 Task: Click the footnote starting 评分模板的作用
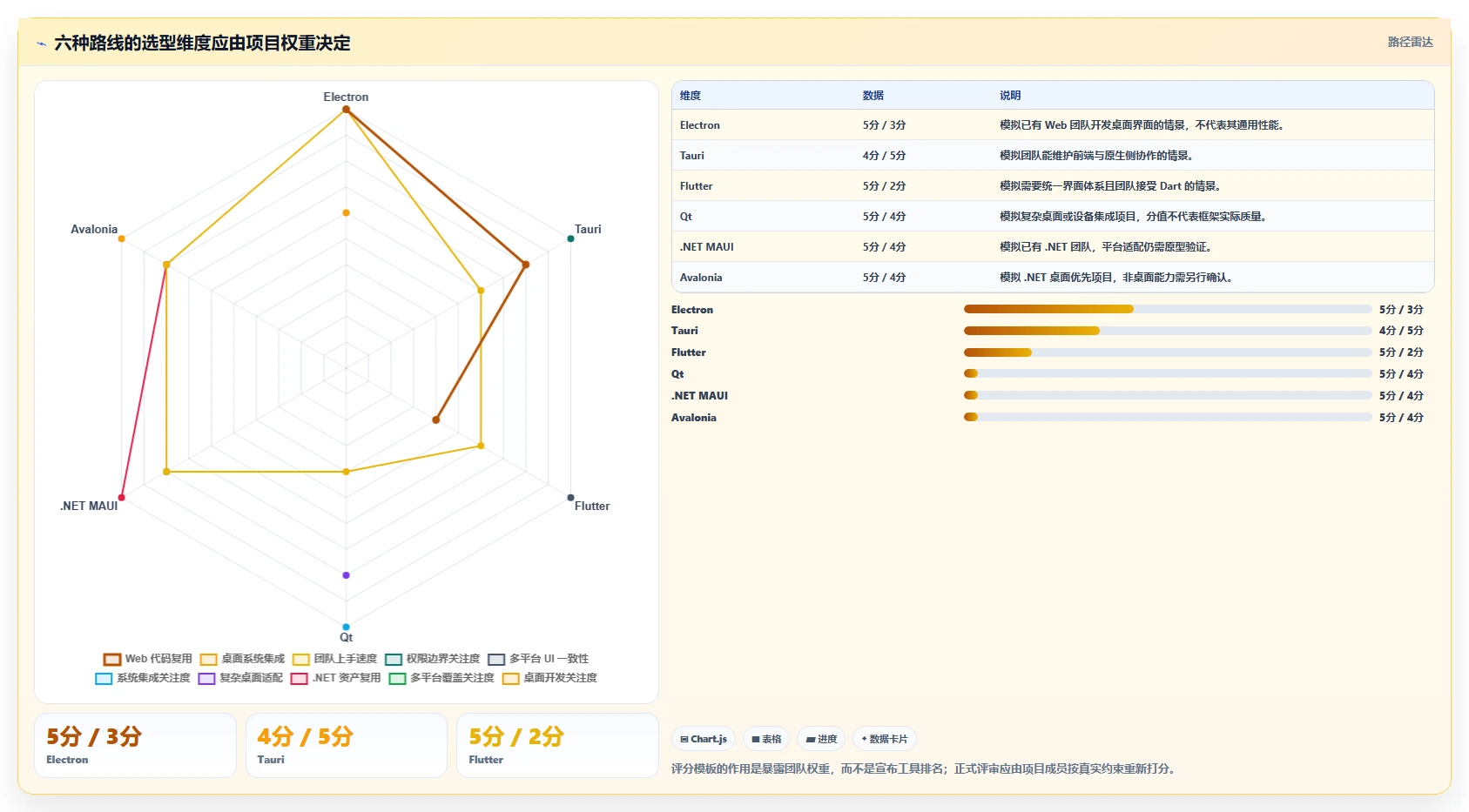click(x=923, y=768)
